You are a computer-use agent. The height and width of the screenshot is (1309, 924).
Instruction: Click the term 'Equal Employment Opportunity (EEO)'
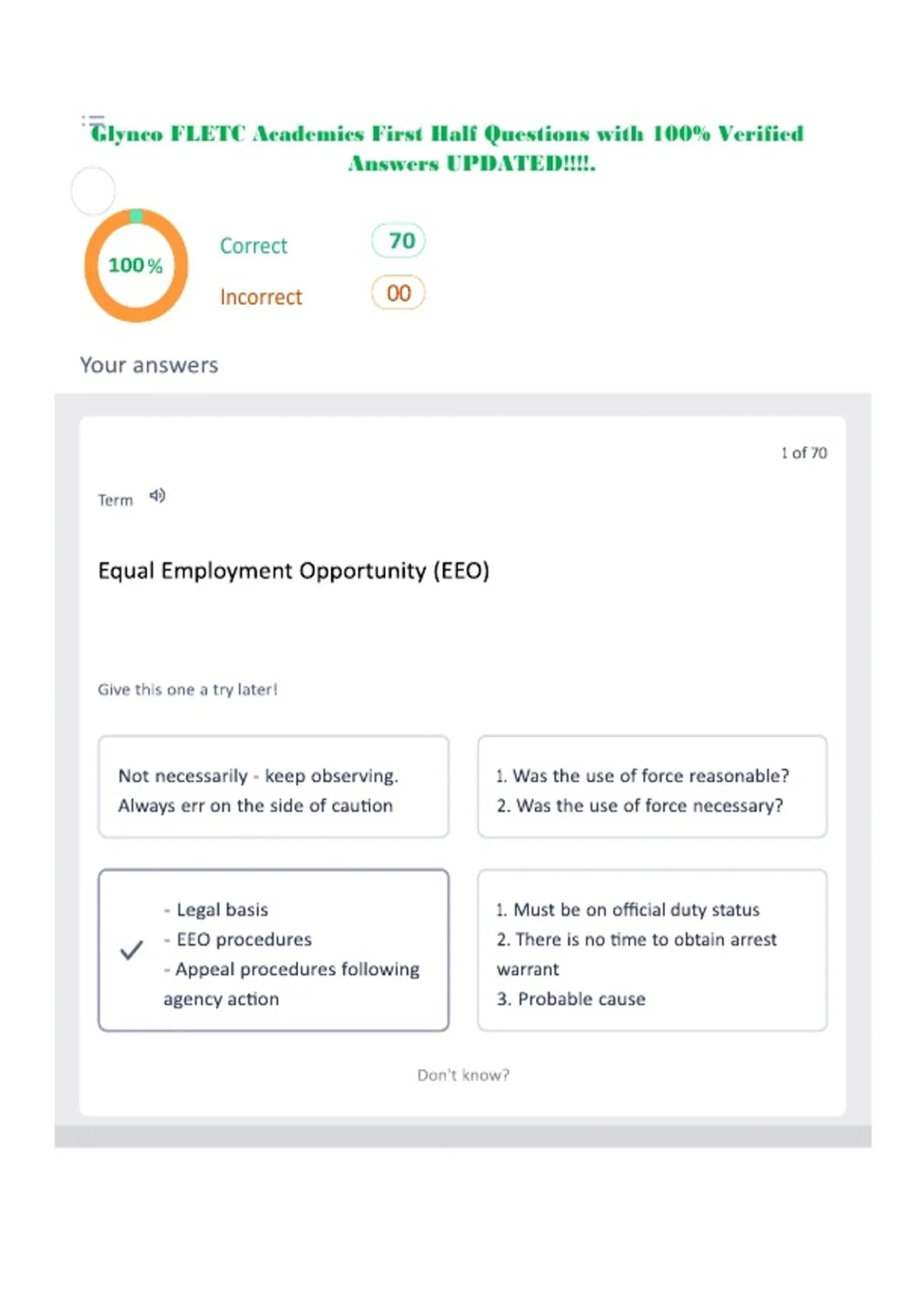[x=293, y=571]
